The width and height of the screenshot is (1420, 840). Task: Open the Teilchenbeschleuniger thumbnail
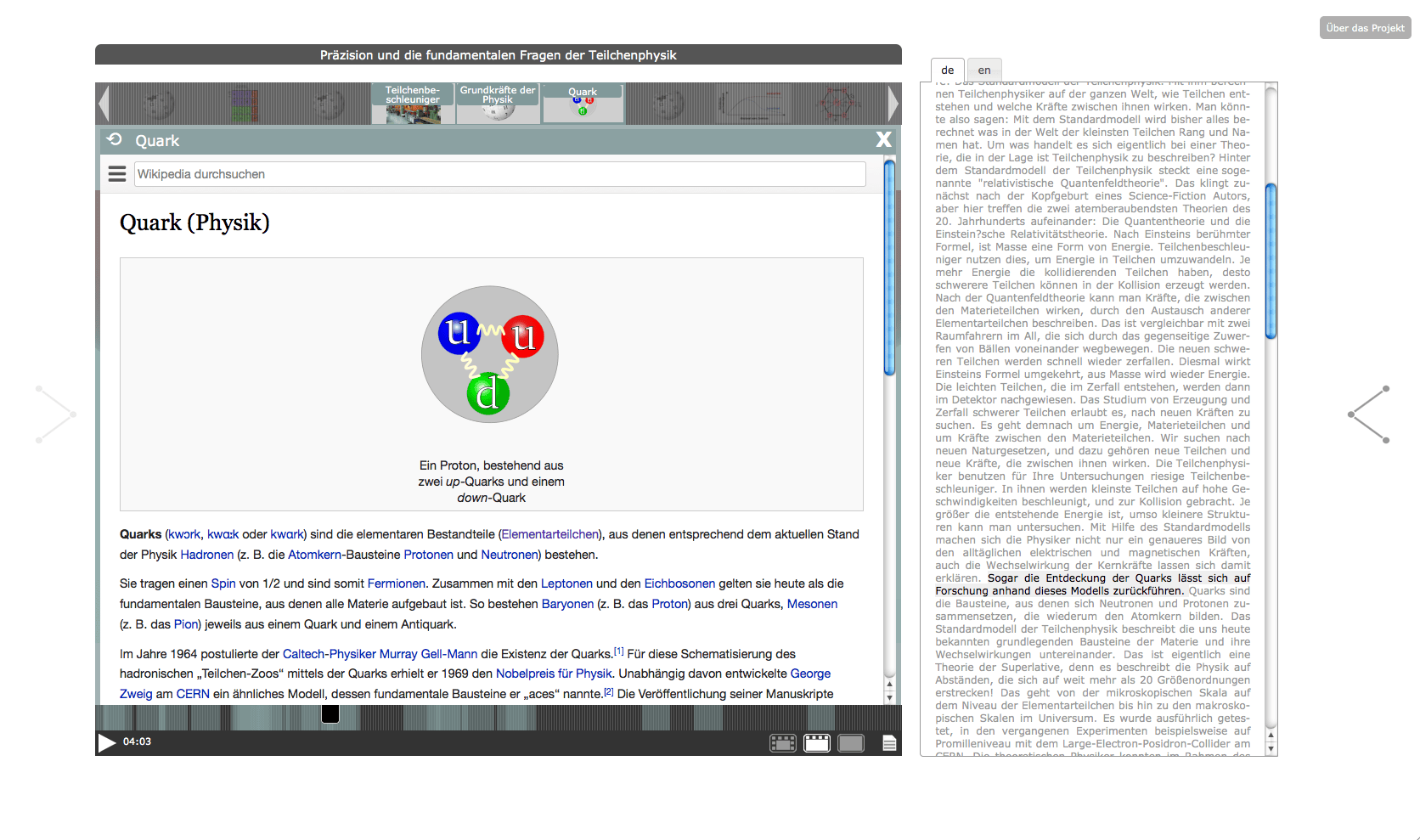413,104
